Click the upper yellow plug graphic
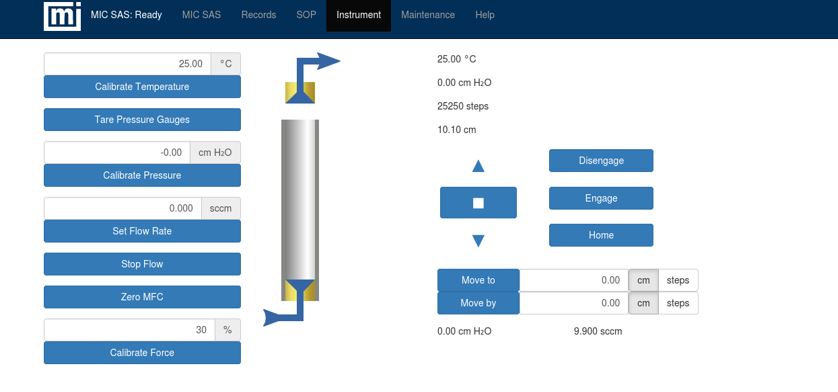838x392 pixels. [300, 93]
